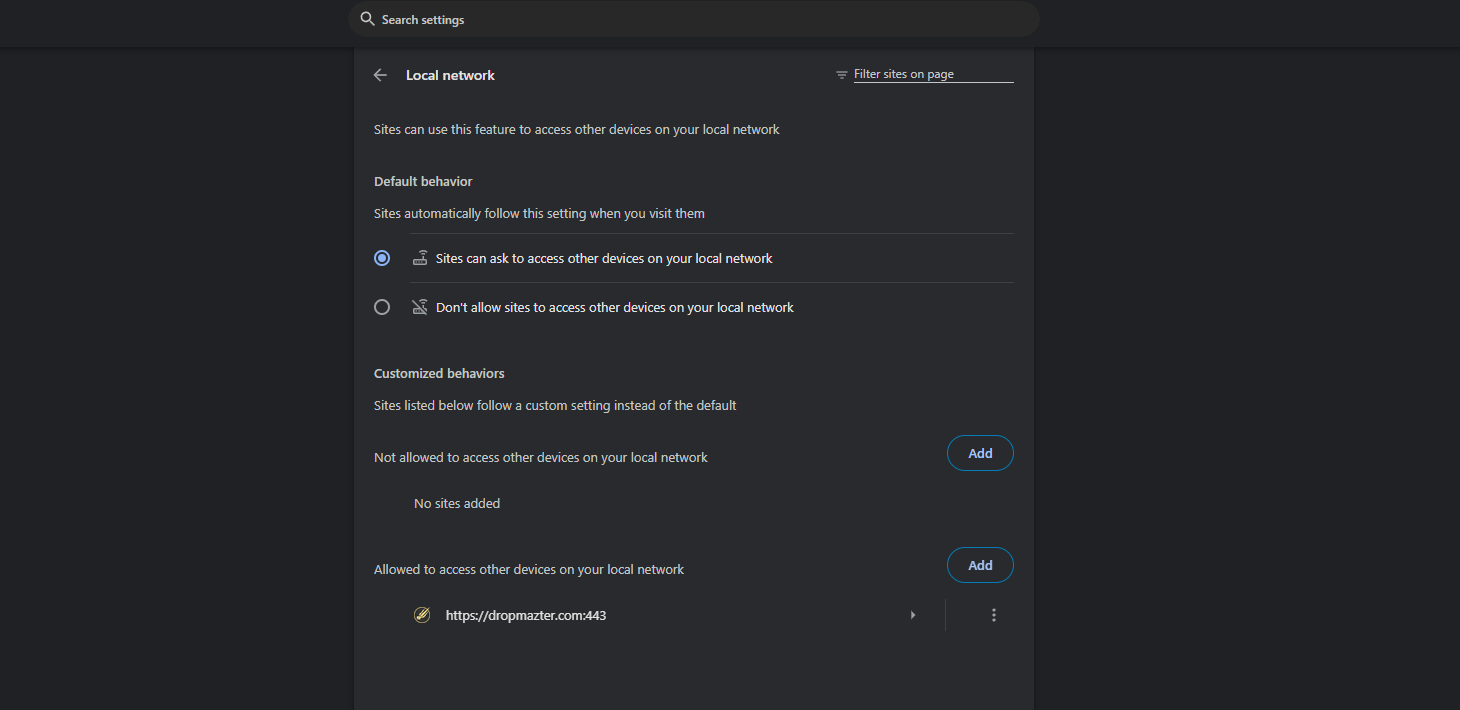Click the magnifier icon in Search settings
This screenshot has height=710, width=1460.
point(367,19)
